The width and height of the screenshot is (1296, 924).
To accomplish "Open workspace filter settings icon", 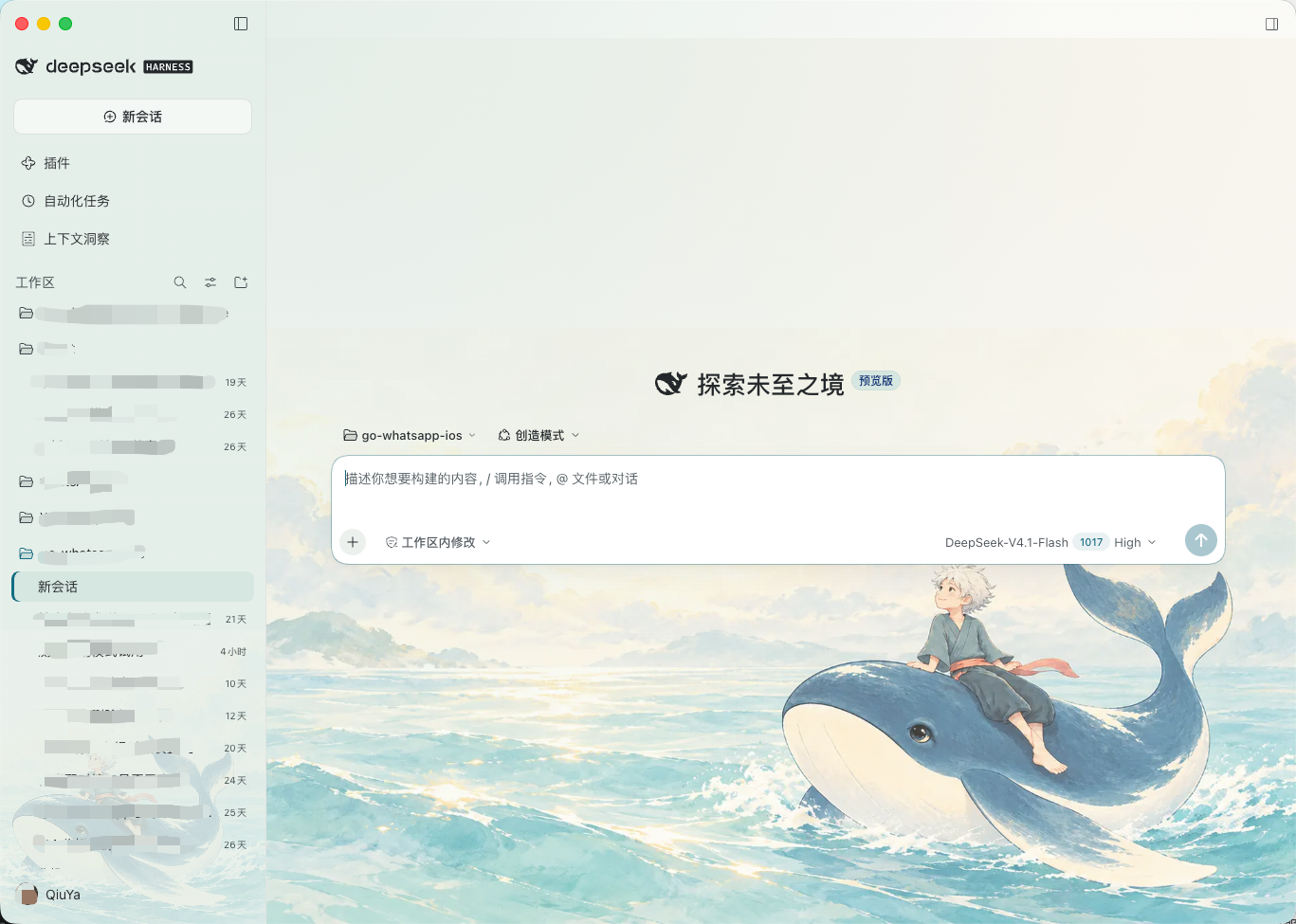I will [210, 282].
